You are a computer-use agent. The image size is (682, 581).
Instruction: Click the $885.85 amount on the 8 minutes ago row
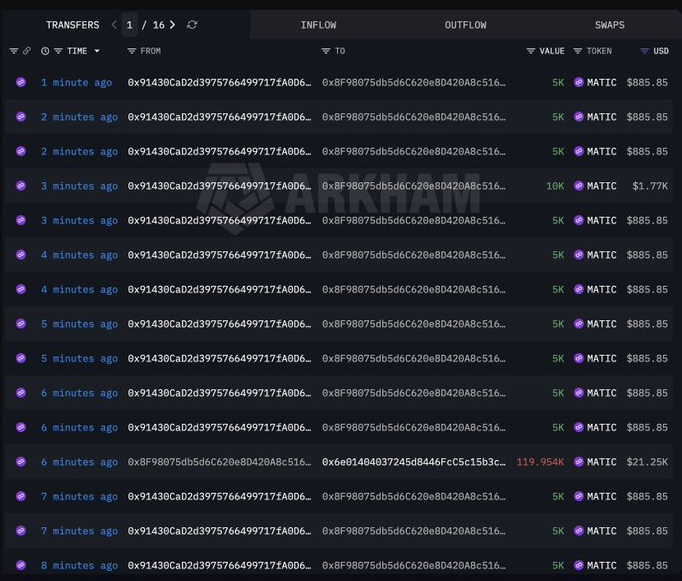[x=647, y=565]
